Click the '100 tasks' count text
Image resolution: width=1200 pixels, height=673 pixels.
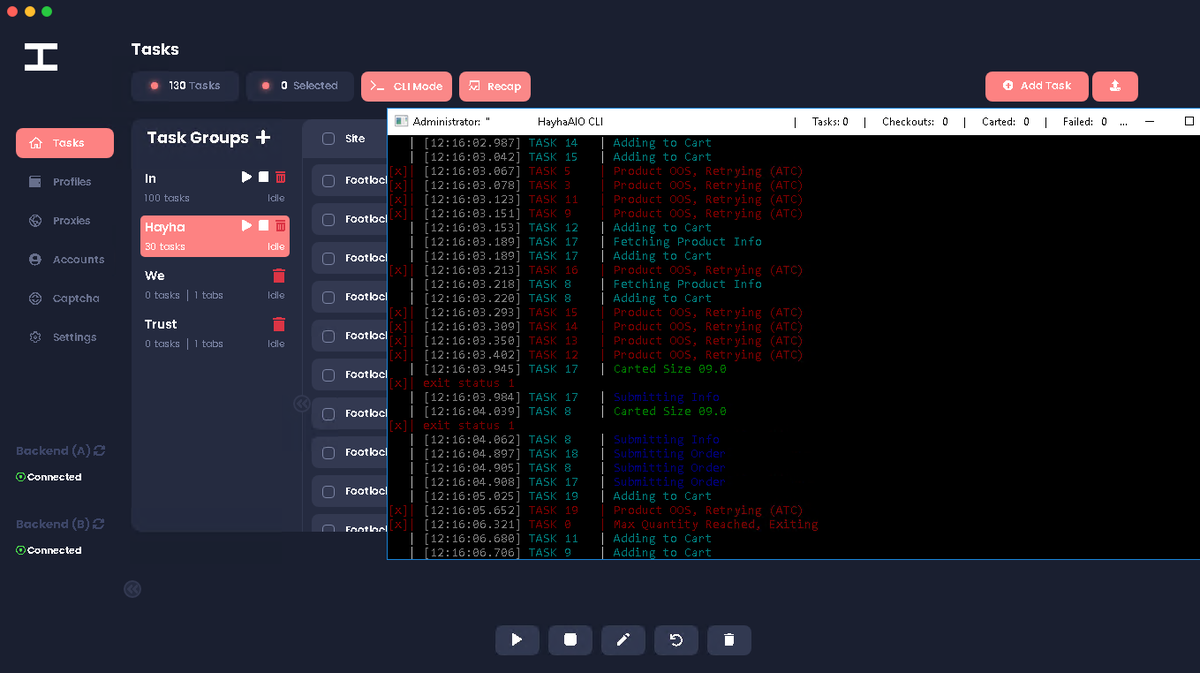(x=167, y=198)
